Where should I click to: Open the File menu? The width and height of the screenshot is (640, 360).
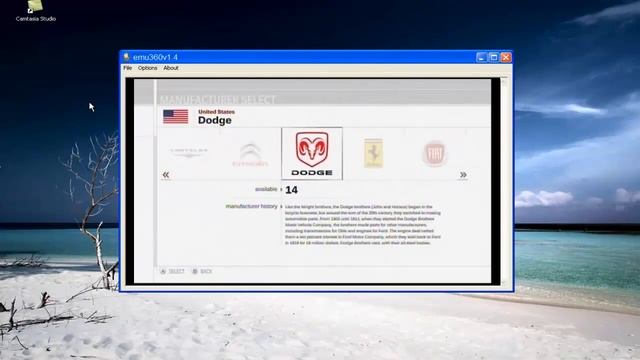pyautogui.click(x=128, y=68)
